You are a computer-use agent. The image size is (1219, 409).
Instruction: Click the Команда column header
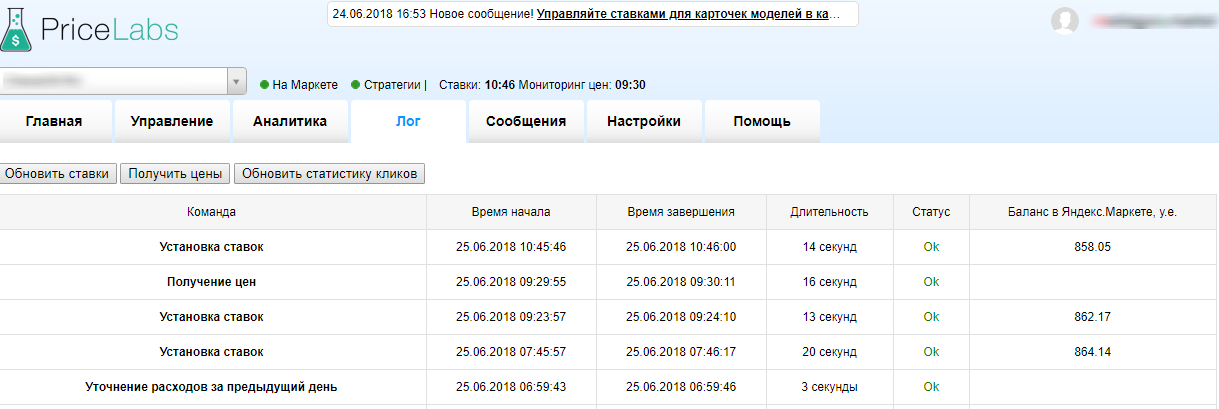pos(212,212)
